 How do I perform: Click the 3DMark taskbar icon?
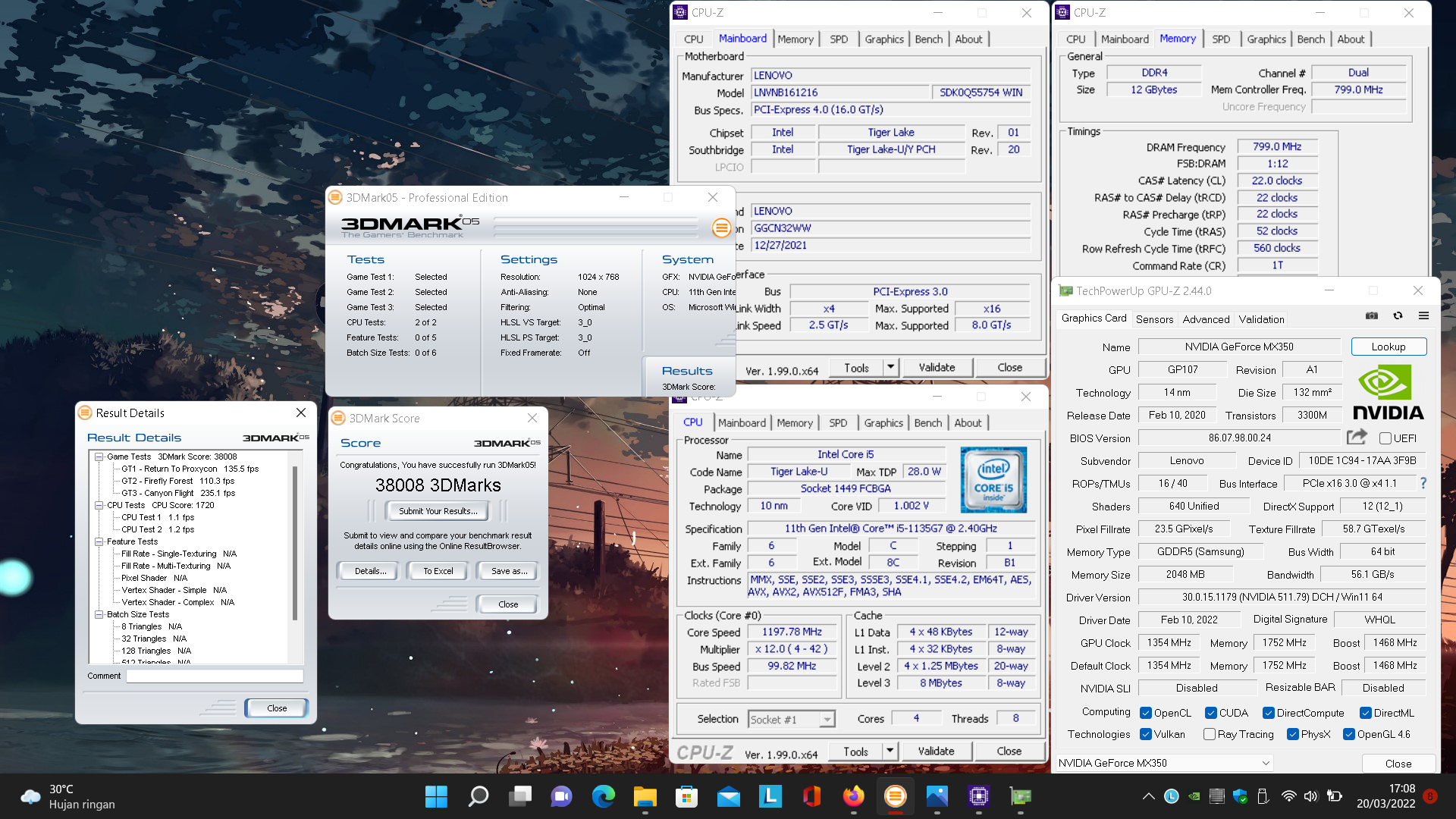point(895,796)
